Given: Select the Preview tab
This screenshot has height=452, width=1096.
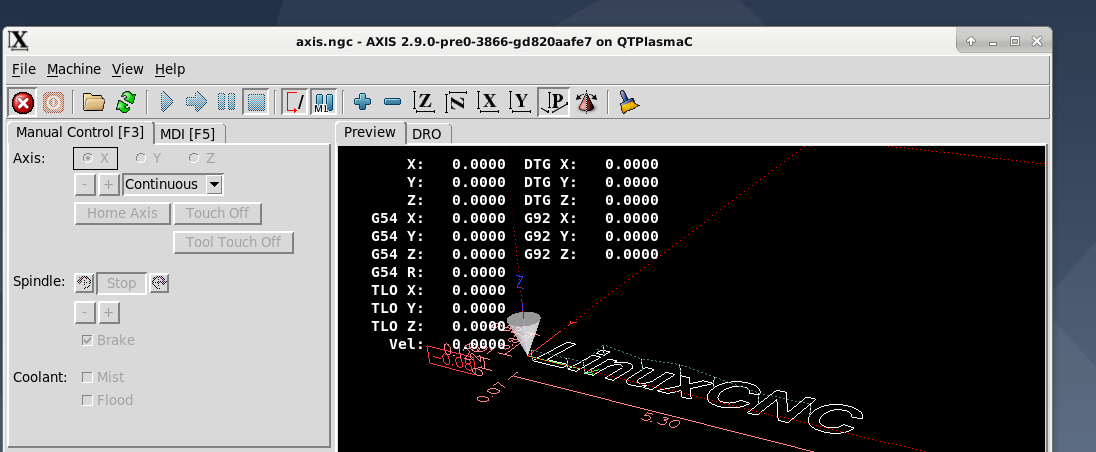Looking at the screenshot, I should click(x=370, y=132).
